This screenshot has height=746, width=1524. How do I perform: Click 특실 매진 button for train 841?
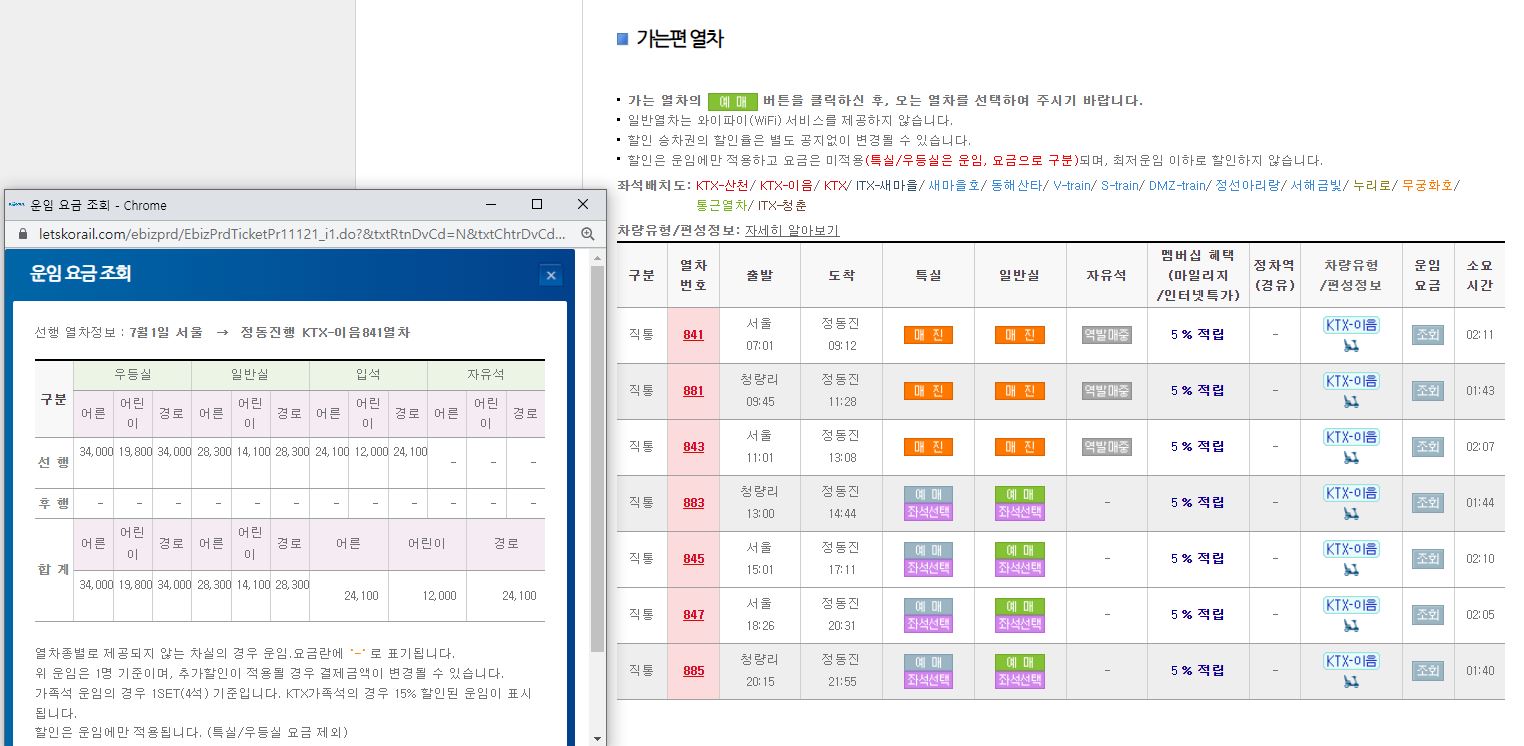point(928,335)
